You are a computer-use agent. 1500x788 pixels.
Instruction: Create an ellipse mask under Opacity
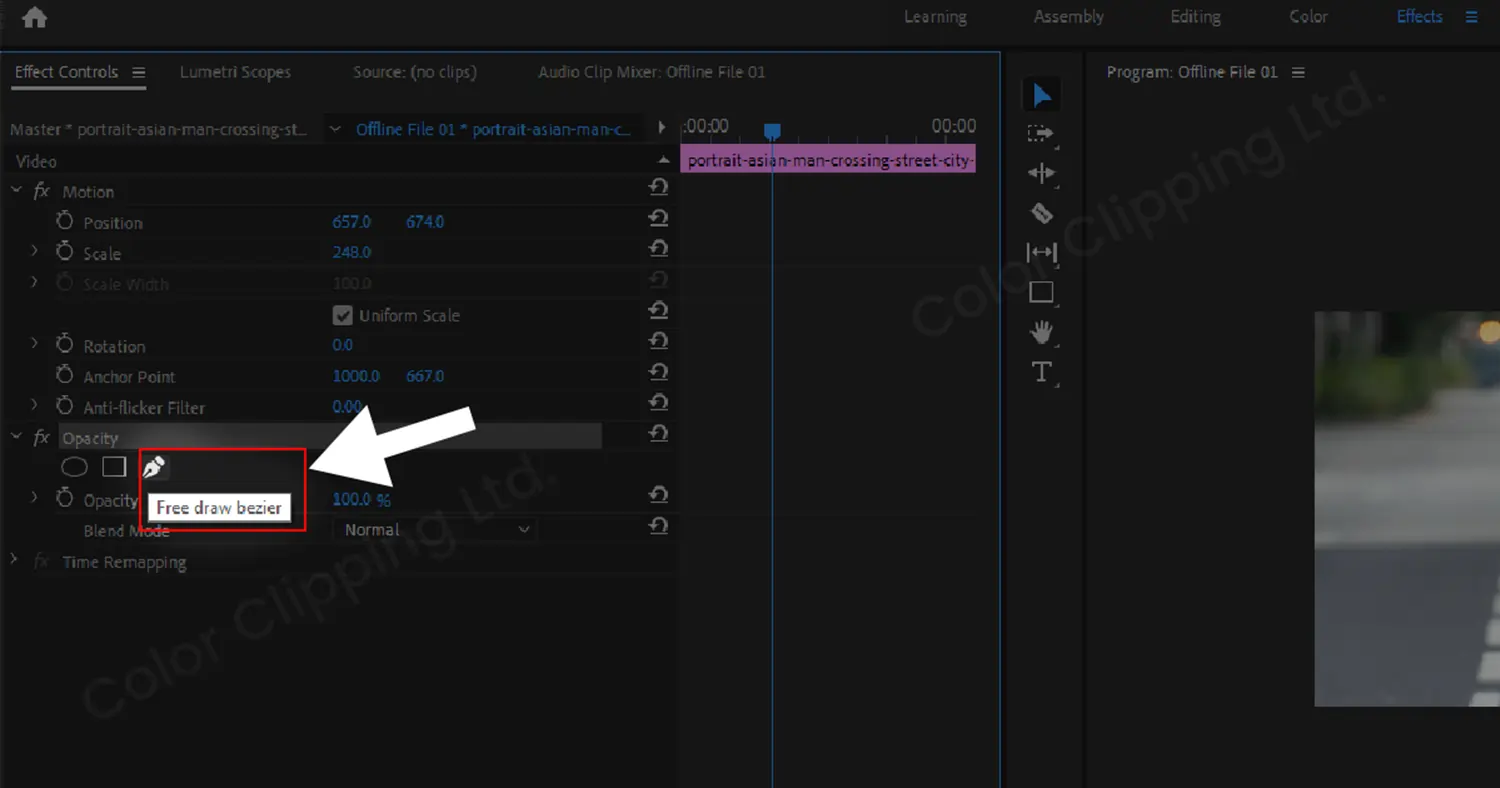(75, 467)
